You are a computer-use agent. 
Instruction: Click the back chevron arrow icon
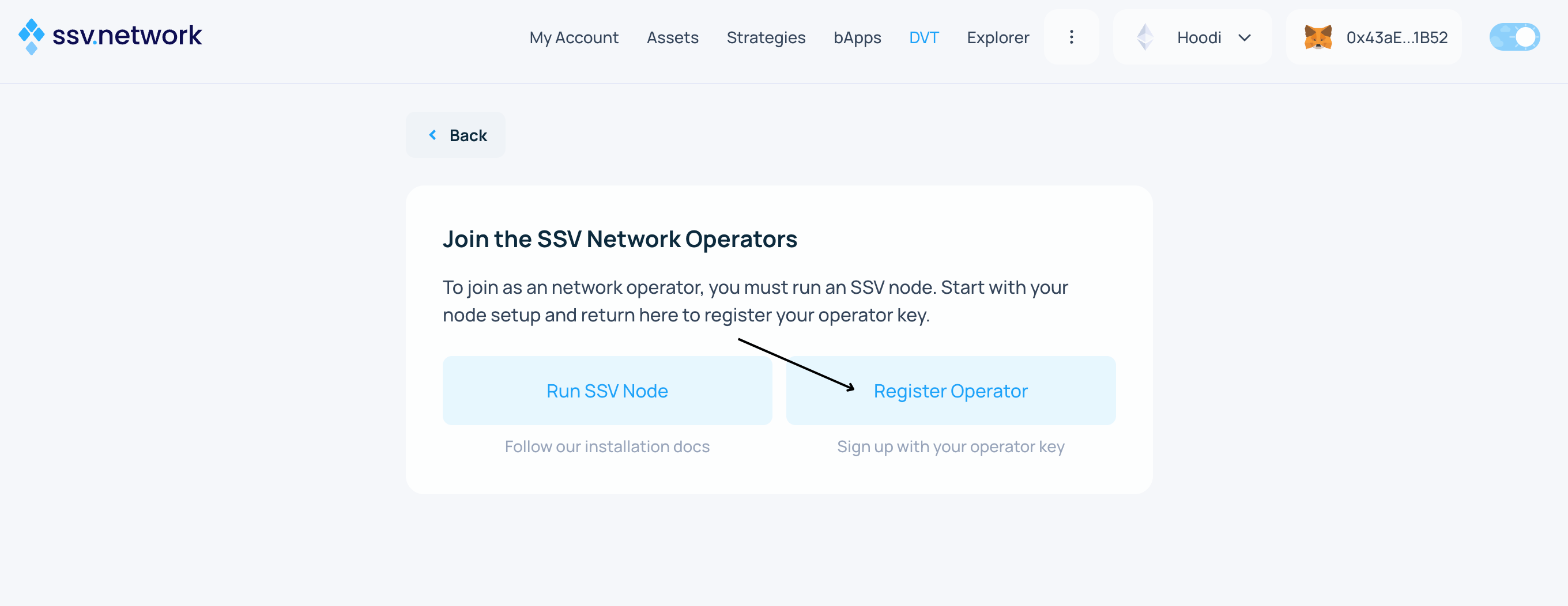433,134
